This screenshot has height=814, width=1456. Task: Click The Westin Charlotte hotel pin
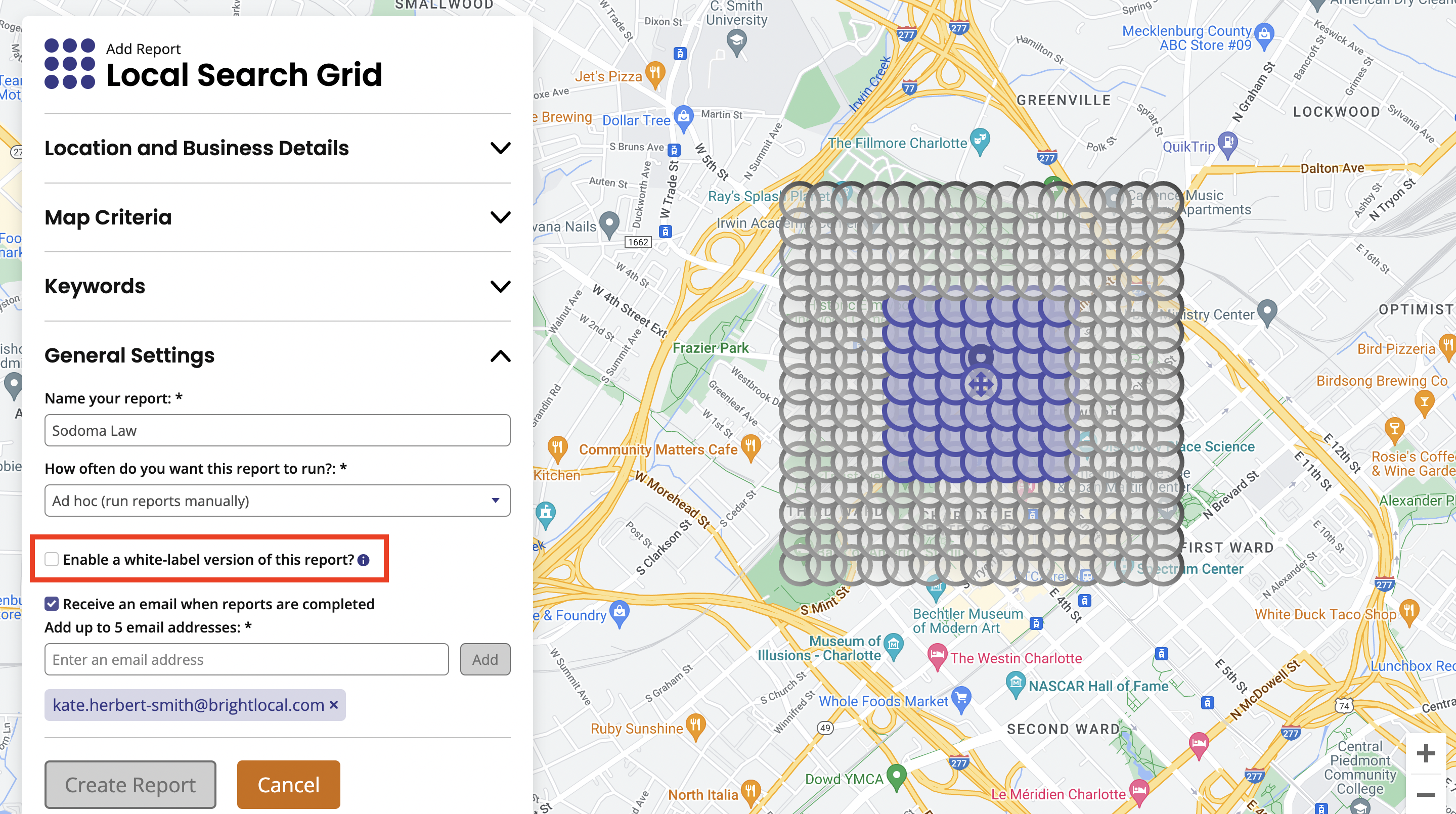tap(937, 657)
